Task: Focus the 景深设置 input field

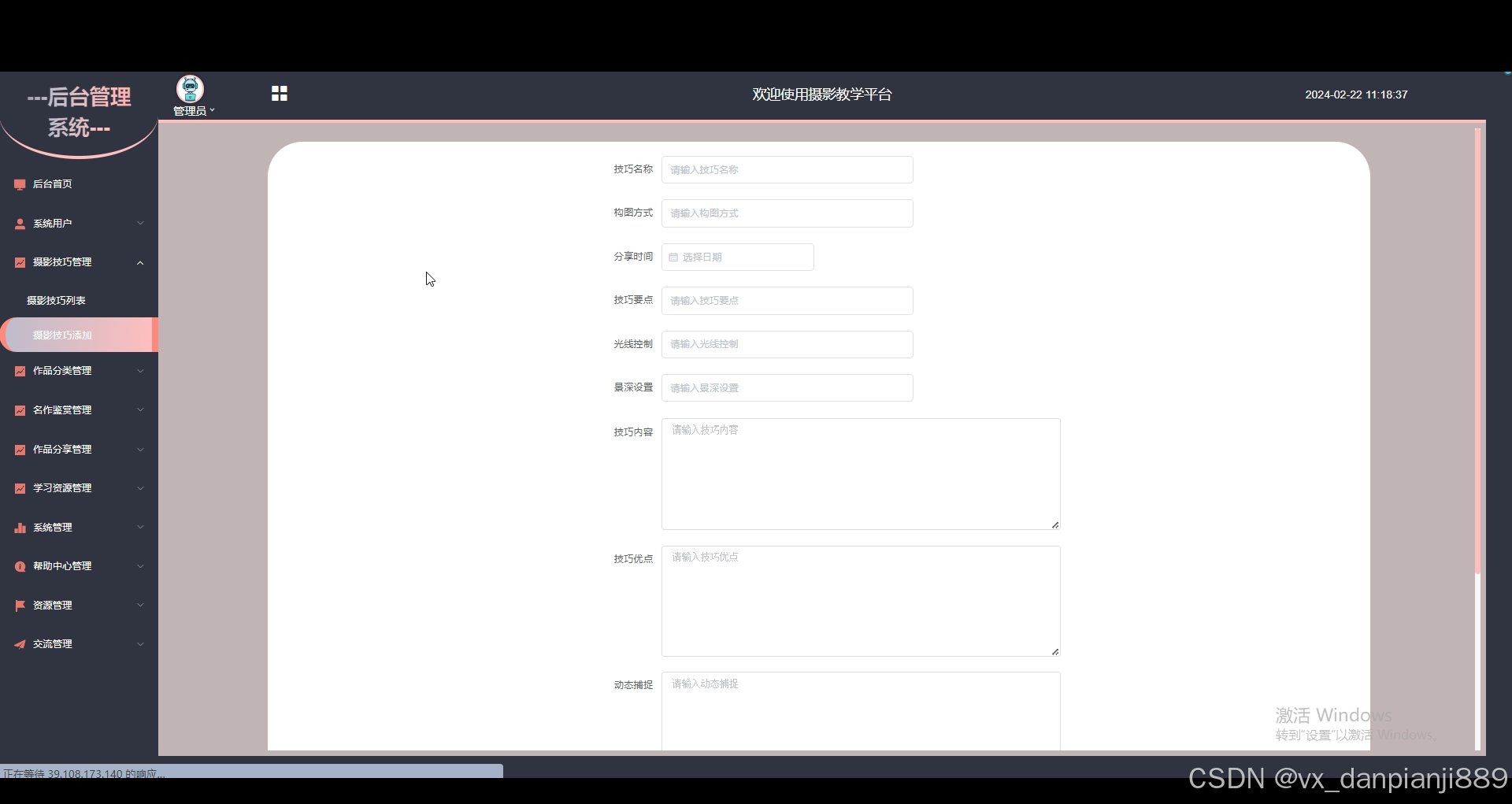Action: pos(787,388)
